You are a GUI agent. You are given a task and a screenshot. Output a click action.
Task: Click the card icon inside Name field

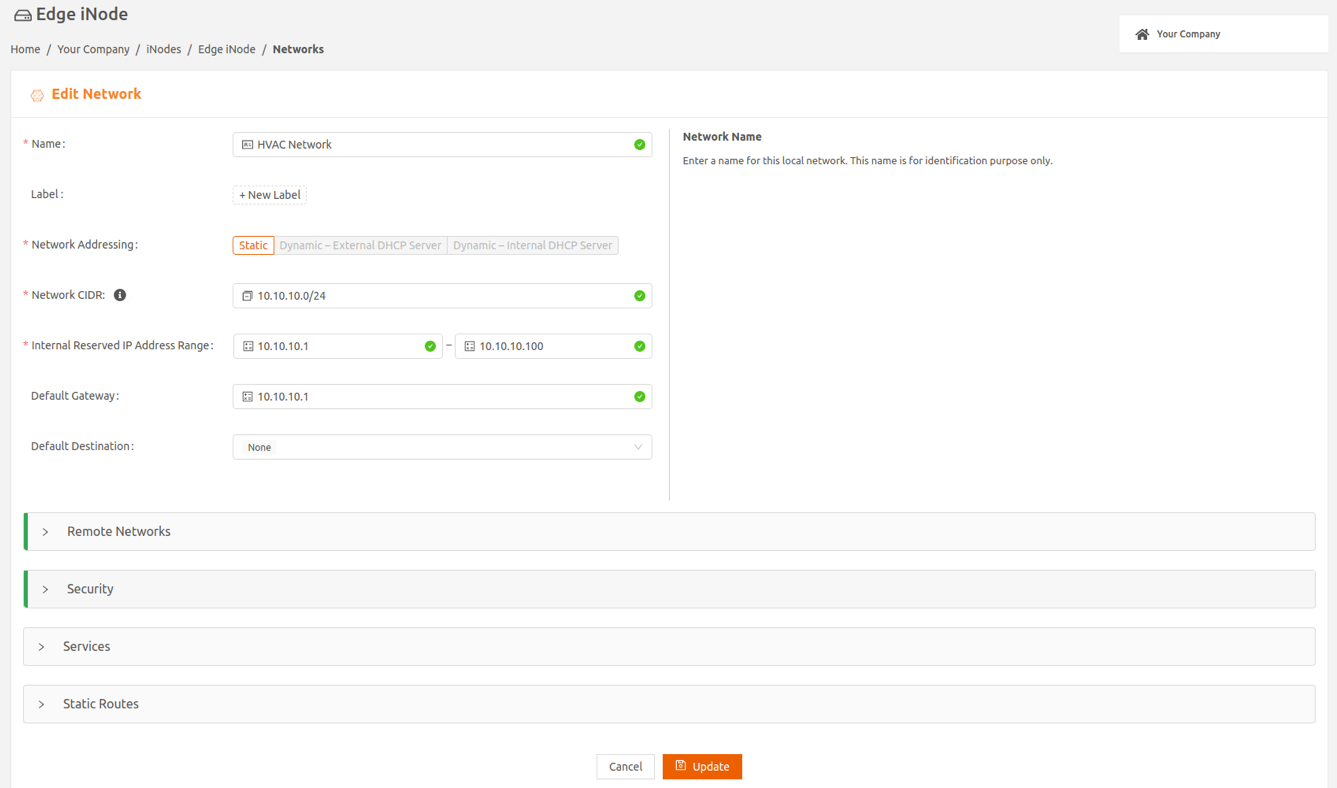pos(247,145)
